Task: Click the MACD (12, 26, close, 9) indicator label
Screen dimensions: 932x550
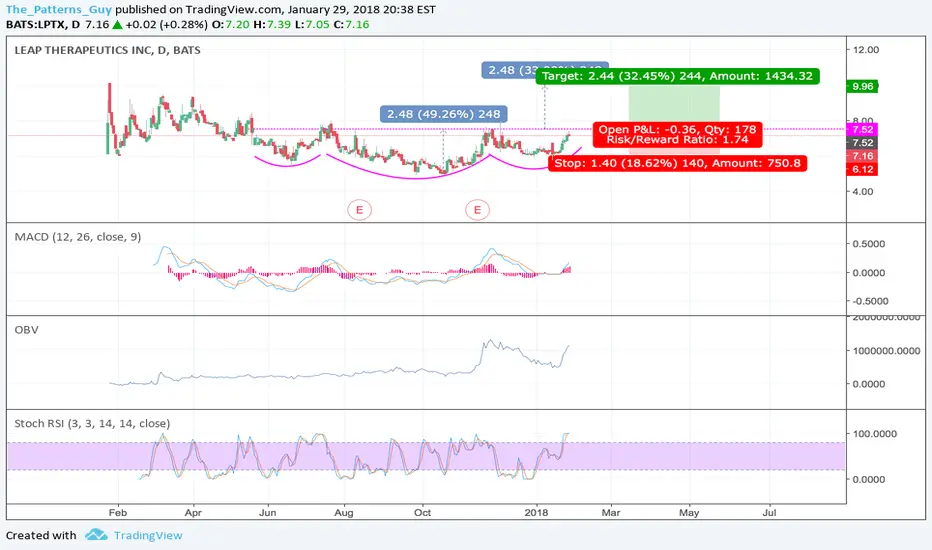Action: pos(77,237)
